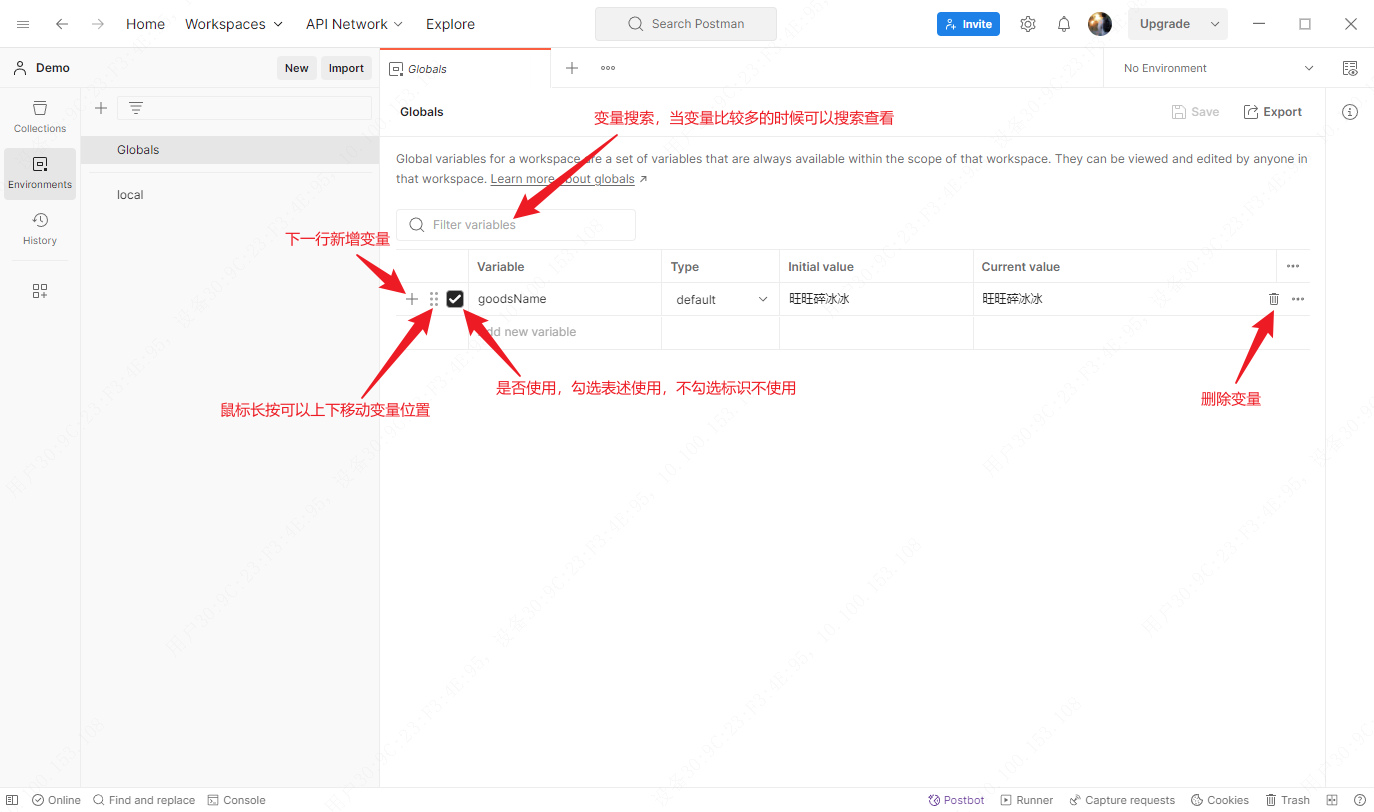Open Explore
This screenshot has width=1374, height=812.
450,24
